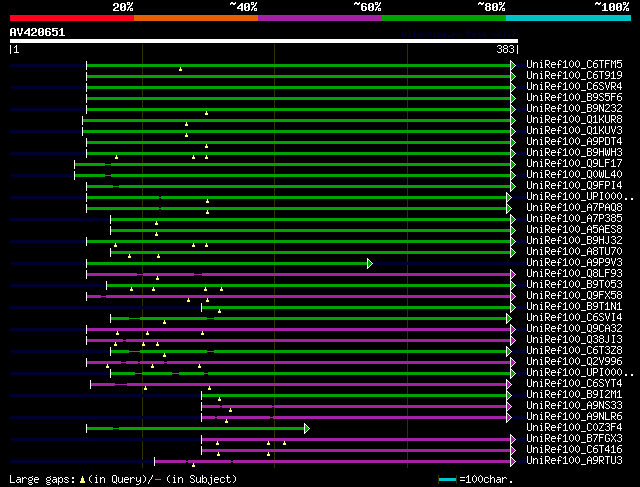640x487 pixels.
Task: Select hit label UniRef100_C6SVR4
Action: [x=574, y=87]
